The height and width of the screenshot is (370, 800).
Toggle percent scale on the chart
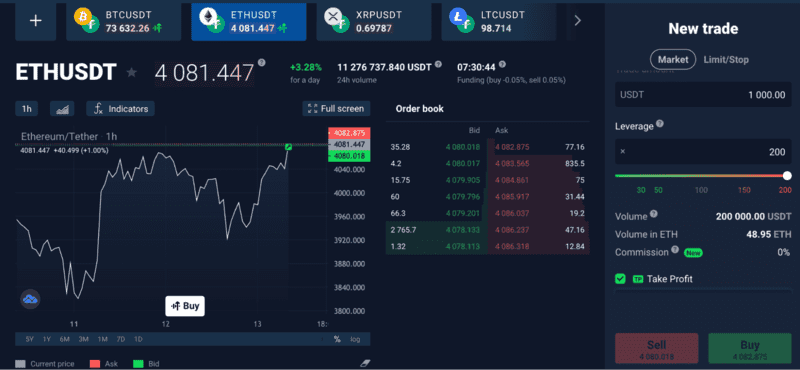337,339
